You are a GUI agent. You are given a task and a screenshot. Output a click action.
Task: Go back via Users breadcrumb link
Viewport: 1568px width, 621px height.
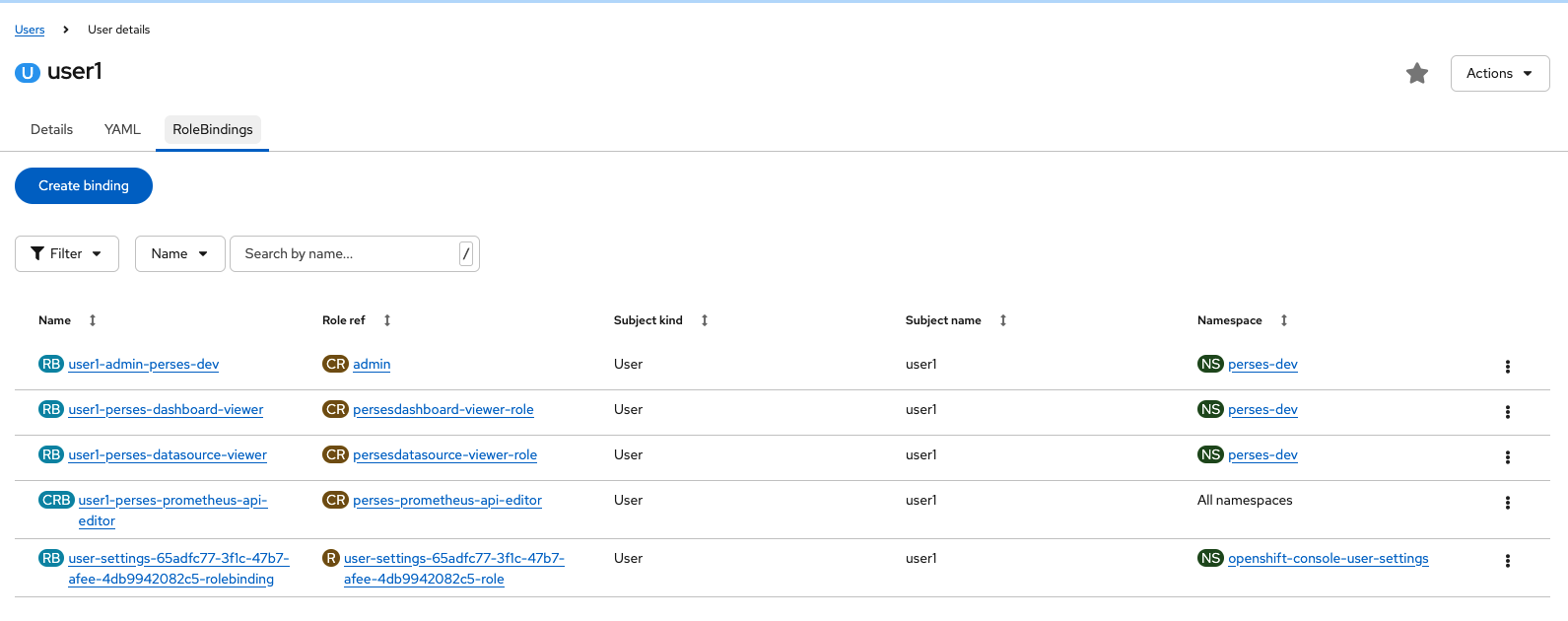pyautogui.click(x=30, y=30)
